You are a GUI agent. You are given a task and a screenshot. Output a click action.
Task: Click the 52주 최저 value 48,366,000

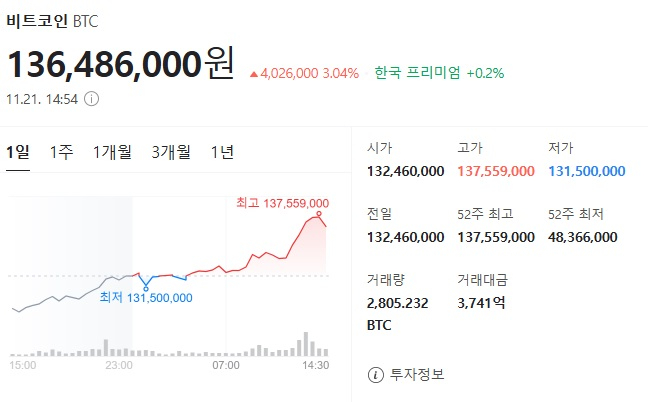click(583, 237)
